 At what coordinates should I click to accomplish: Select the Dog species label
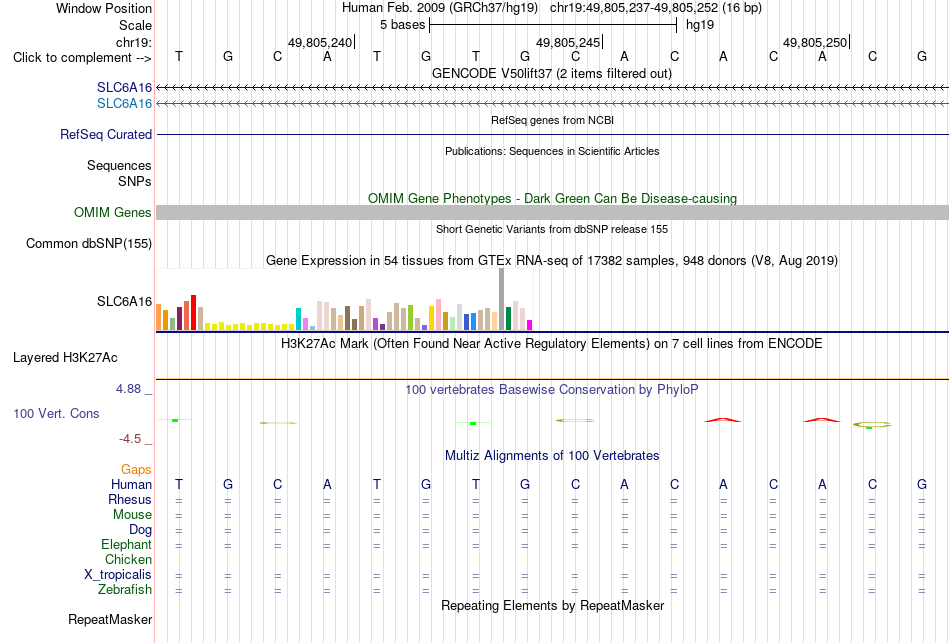click(141, 530)
